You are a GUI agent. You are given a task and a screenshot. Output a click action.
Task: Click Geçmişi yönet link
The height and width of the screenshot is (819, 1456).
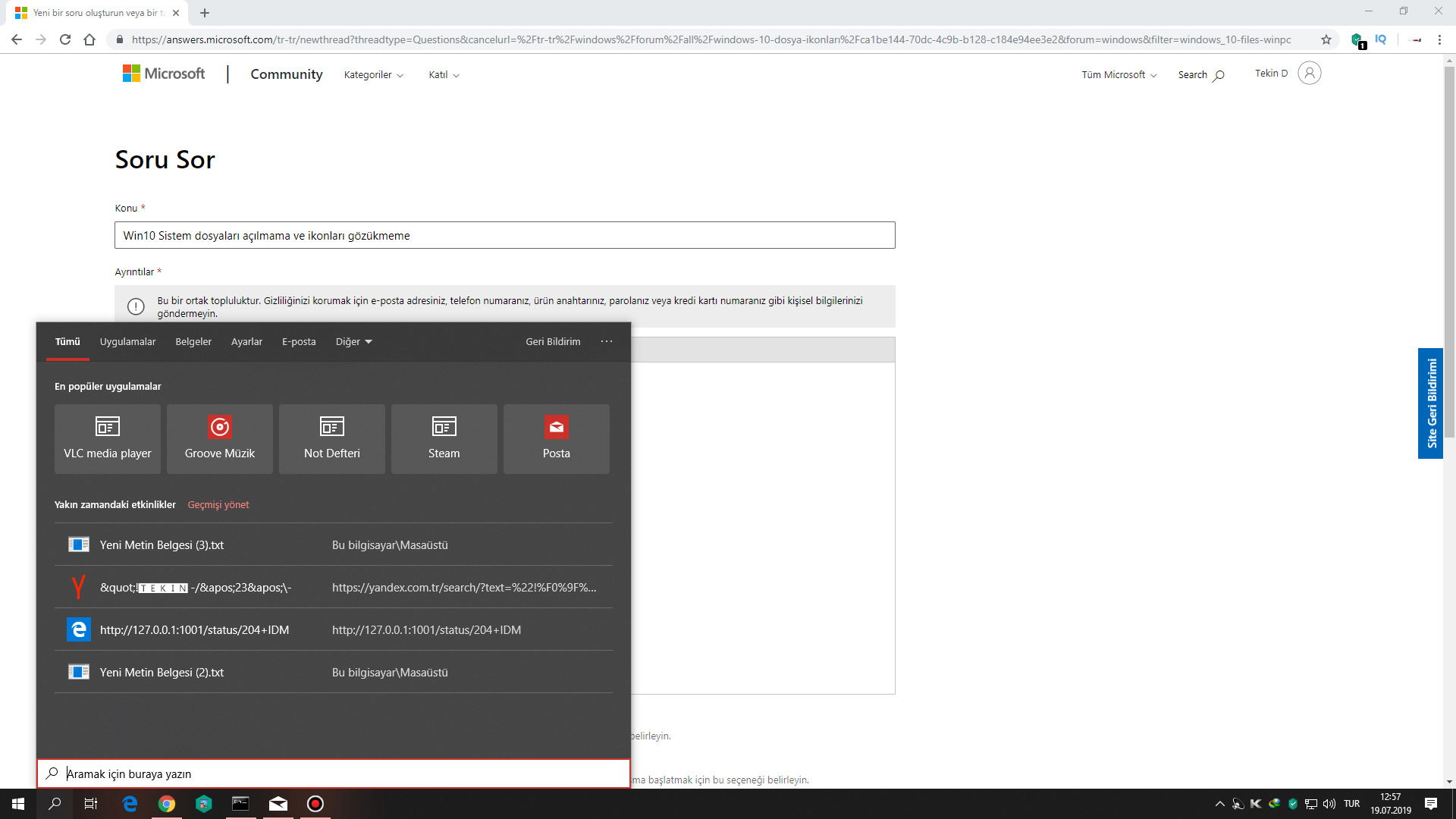point(218,504)
